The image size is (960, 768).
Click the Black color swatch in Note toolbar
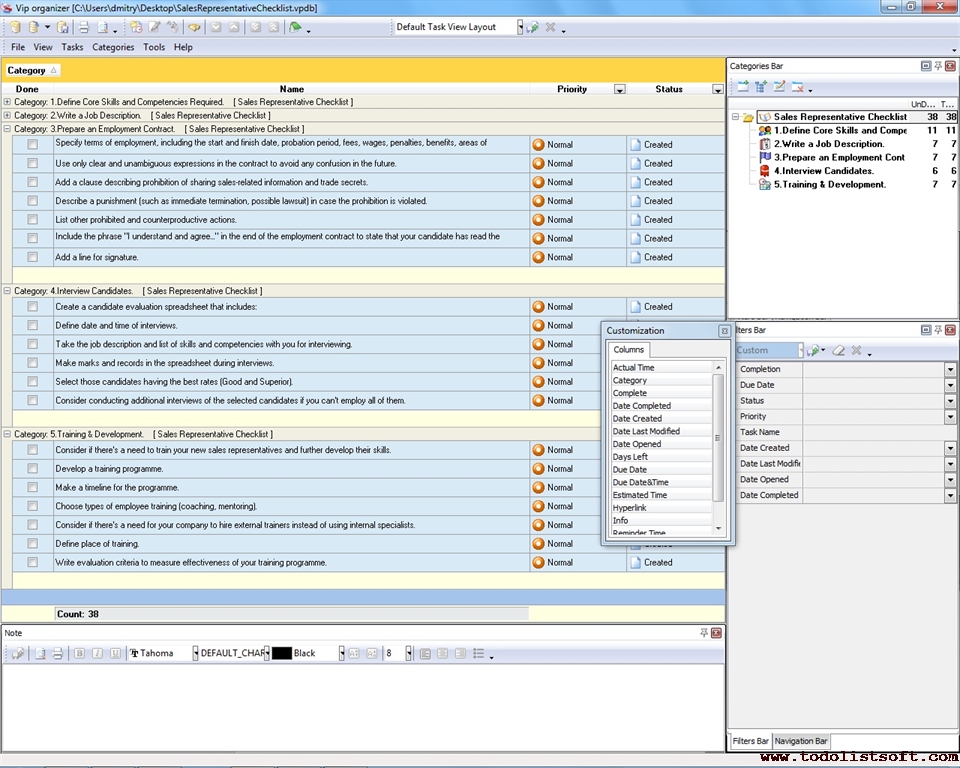click(x=282, y=653)
